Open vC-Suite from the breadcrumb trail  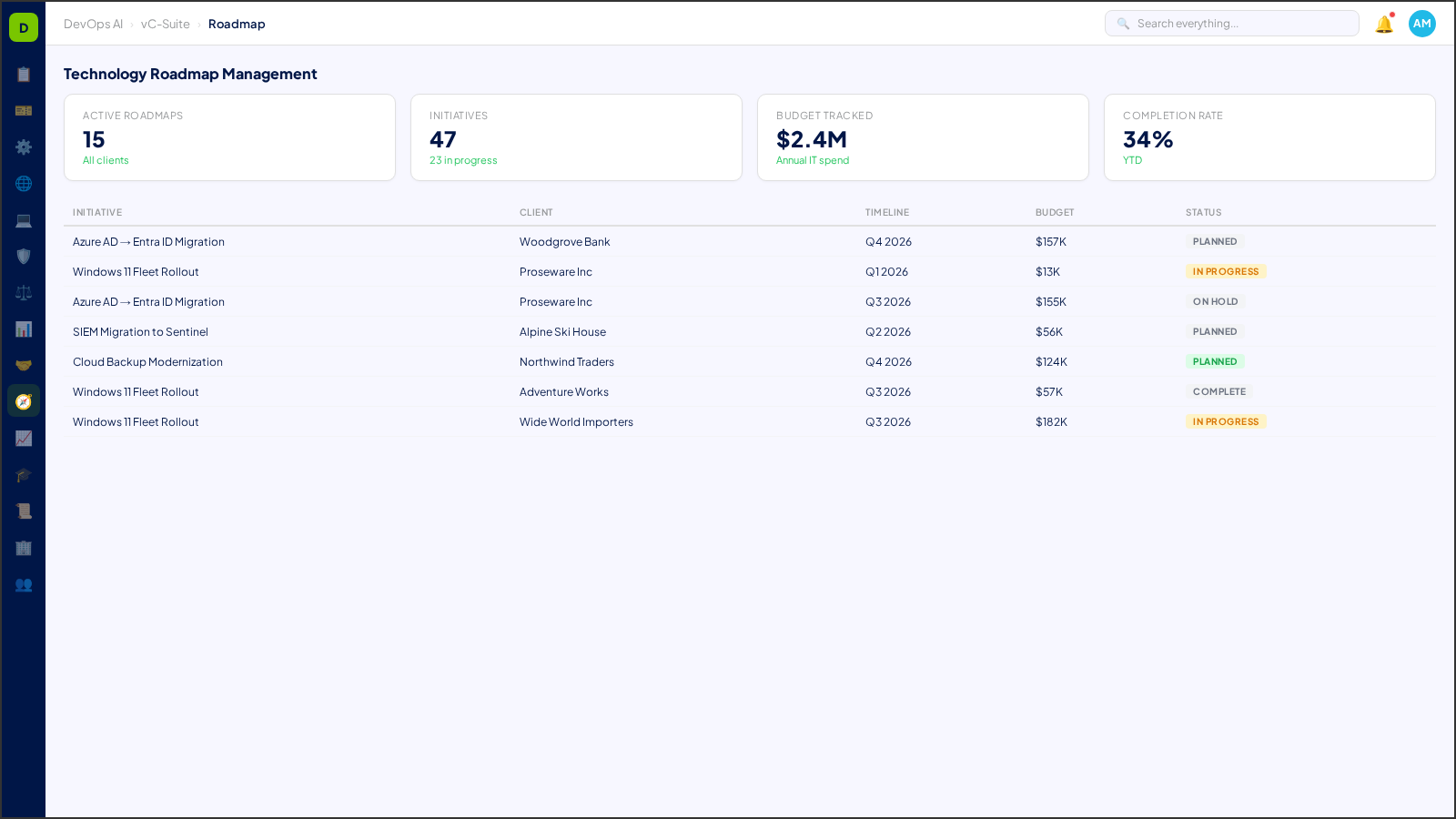coord(165,24)
